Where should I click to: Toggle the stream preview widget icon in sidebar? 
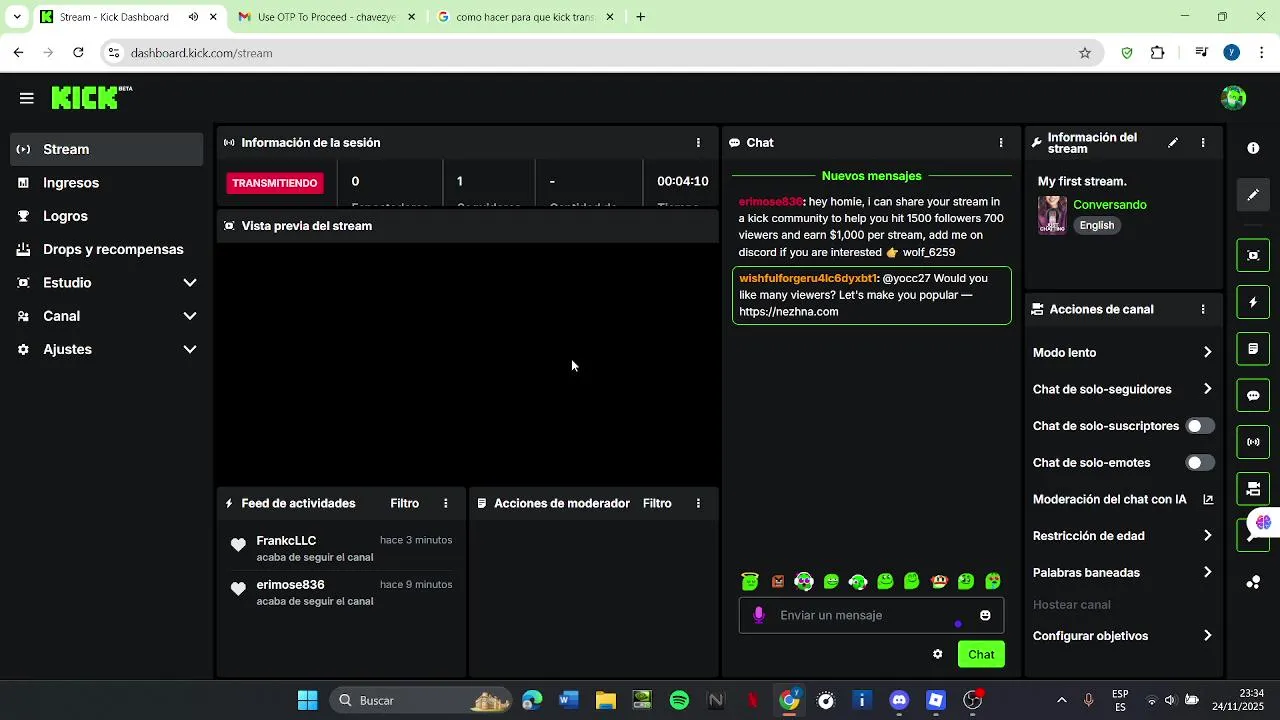pos(1253,255)
